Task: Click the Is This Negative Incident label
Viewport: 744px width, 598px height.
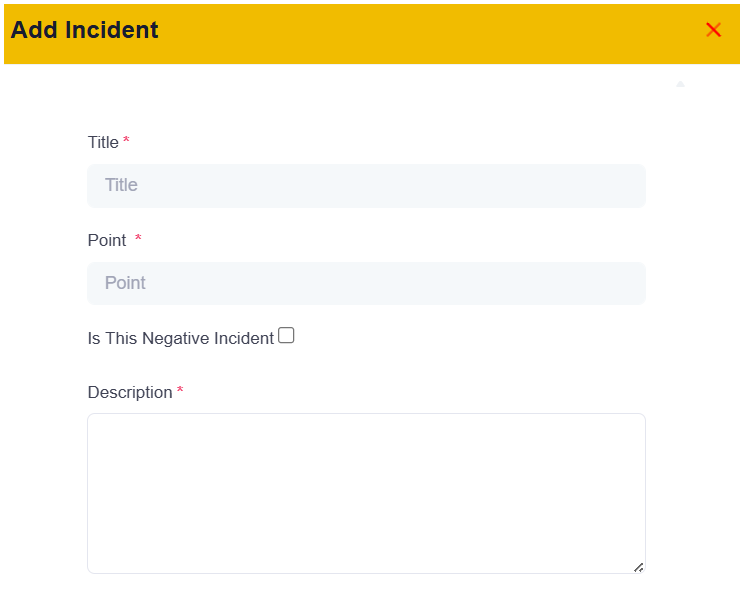Action: tap(181, 338)
